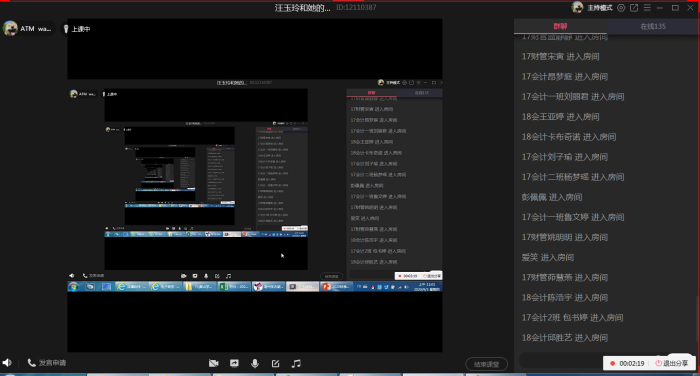This screenshot has height=376, width=700.
Task: Click the chat message input field
Action: click(561, 360)
